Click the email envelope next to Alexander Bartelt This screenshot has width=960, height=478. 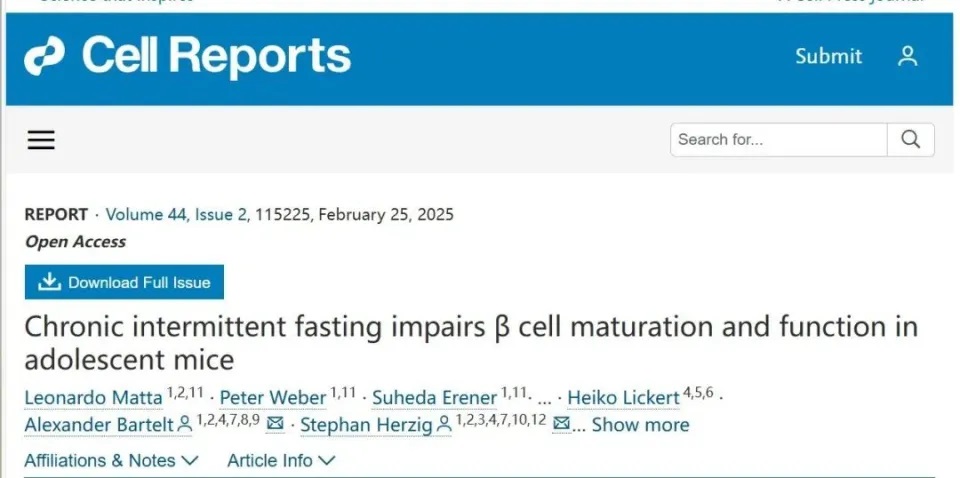[x=276, y=424]
